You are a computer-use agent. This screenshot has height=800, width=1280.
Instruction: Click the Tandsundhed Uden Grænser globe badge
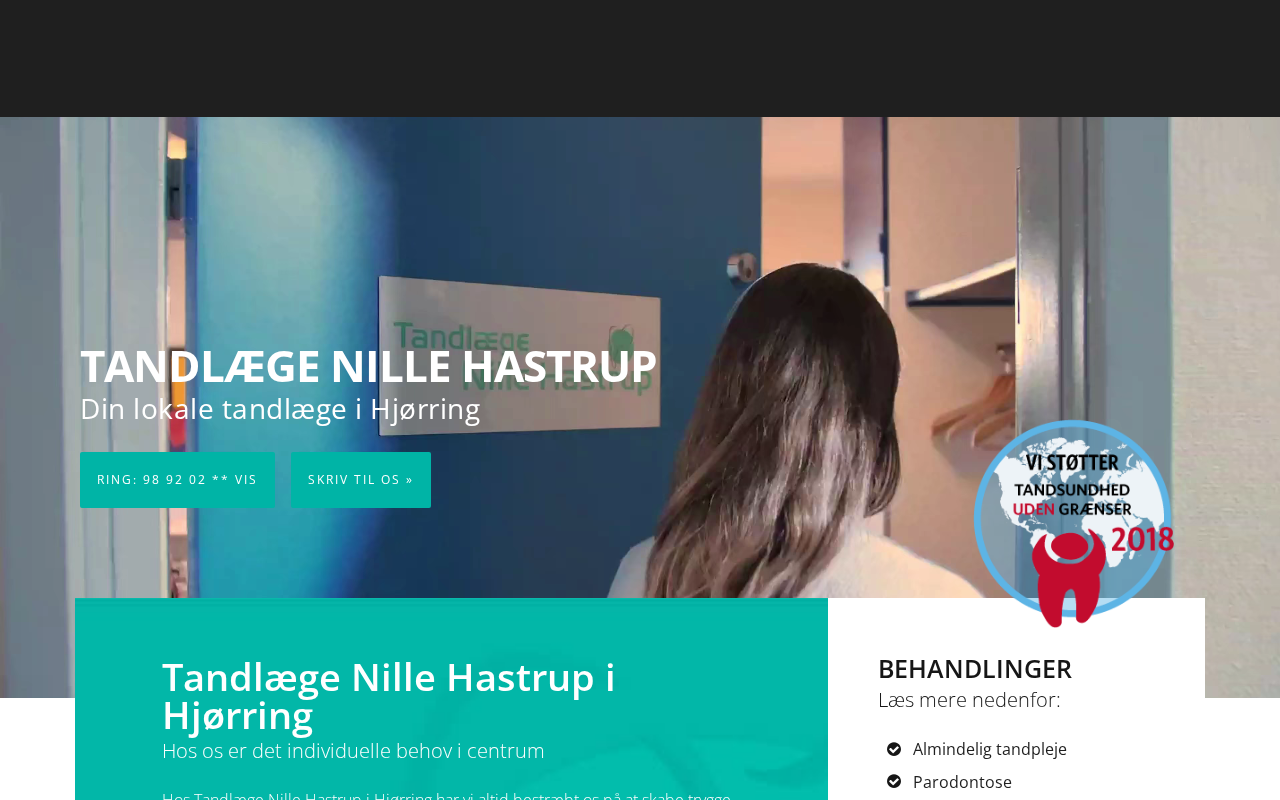pos(1073,523)
